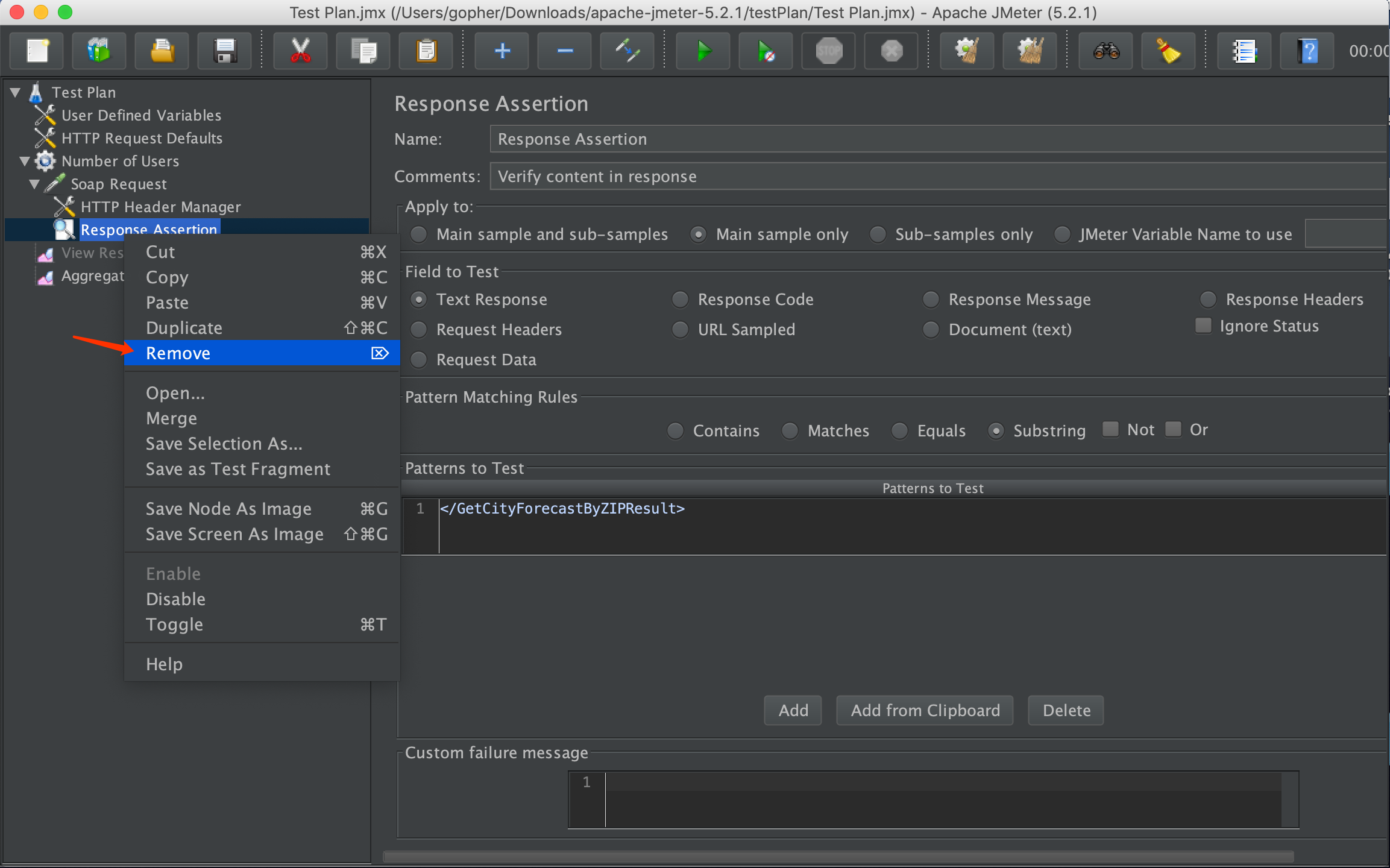1390x868 pixels.
Task: Choose Remove from the context menu
Action: point(178,353)
